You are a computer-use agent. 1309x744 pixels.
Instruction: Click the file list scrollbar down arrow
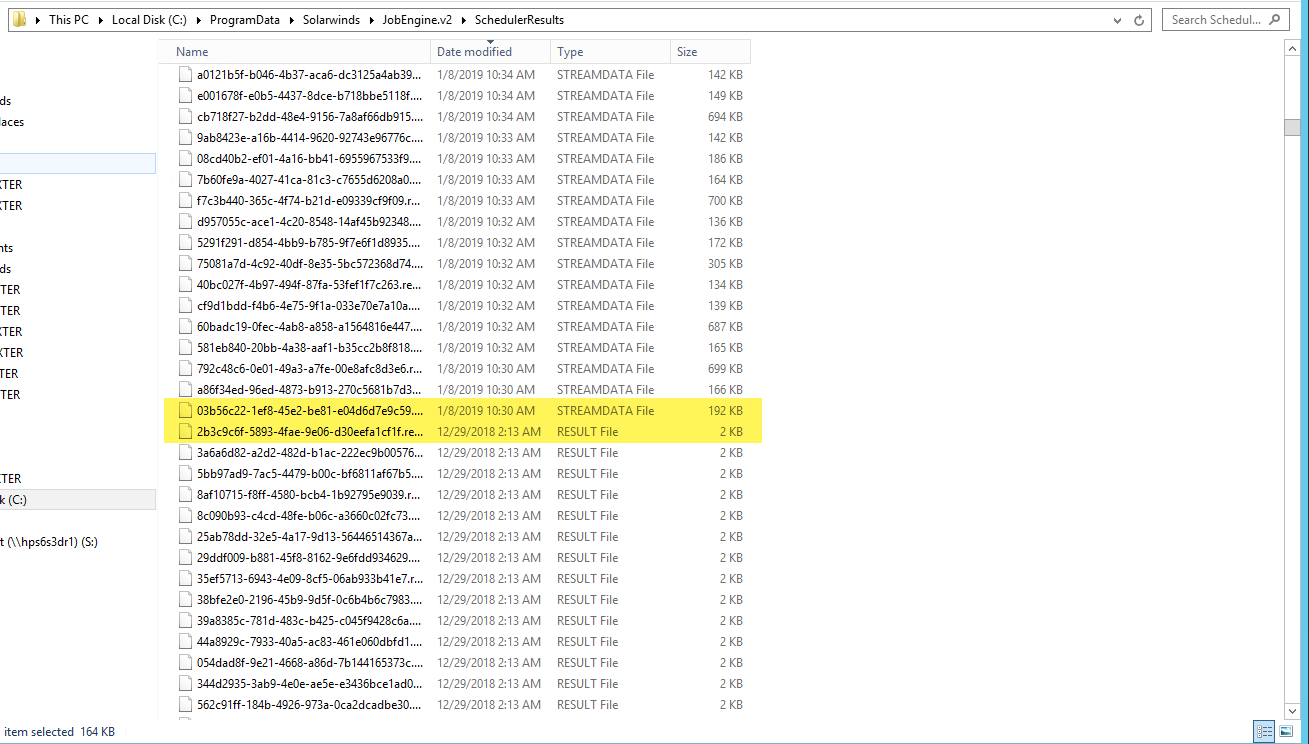point(1292,710)
